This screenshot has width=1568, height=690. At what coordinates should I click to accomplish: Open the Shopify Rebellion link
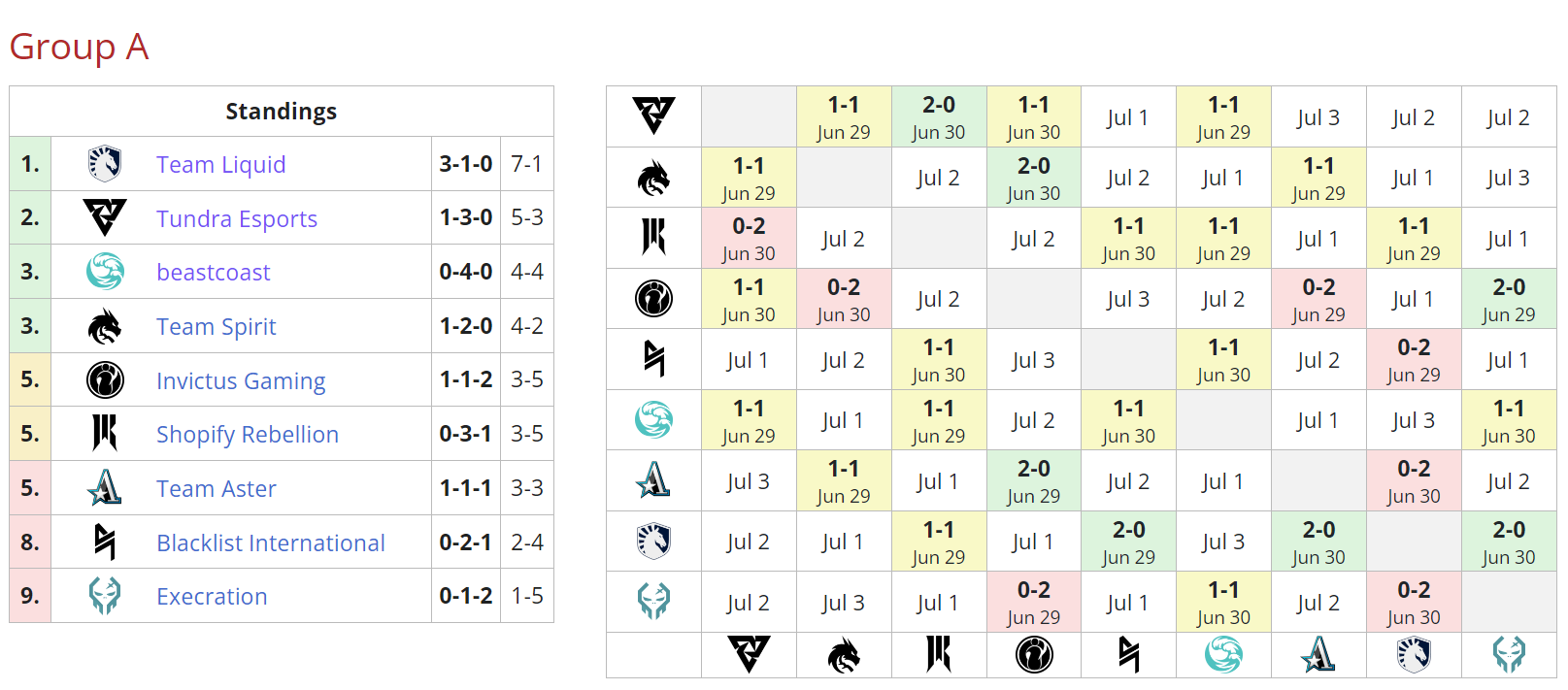click(248, 435)
